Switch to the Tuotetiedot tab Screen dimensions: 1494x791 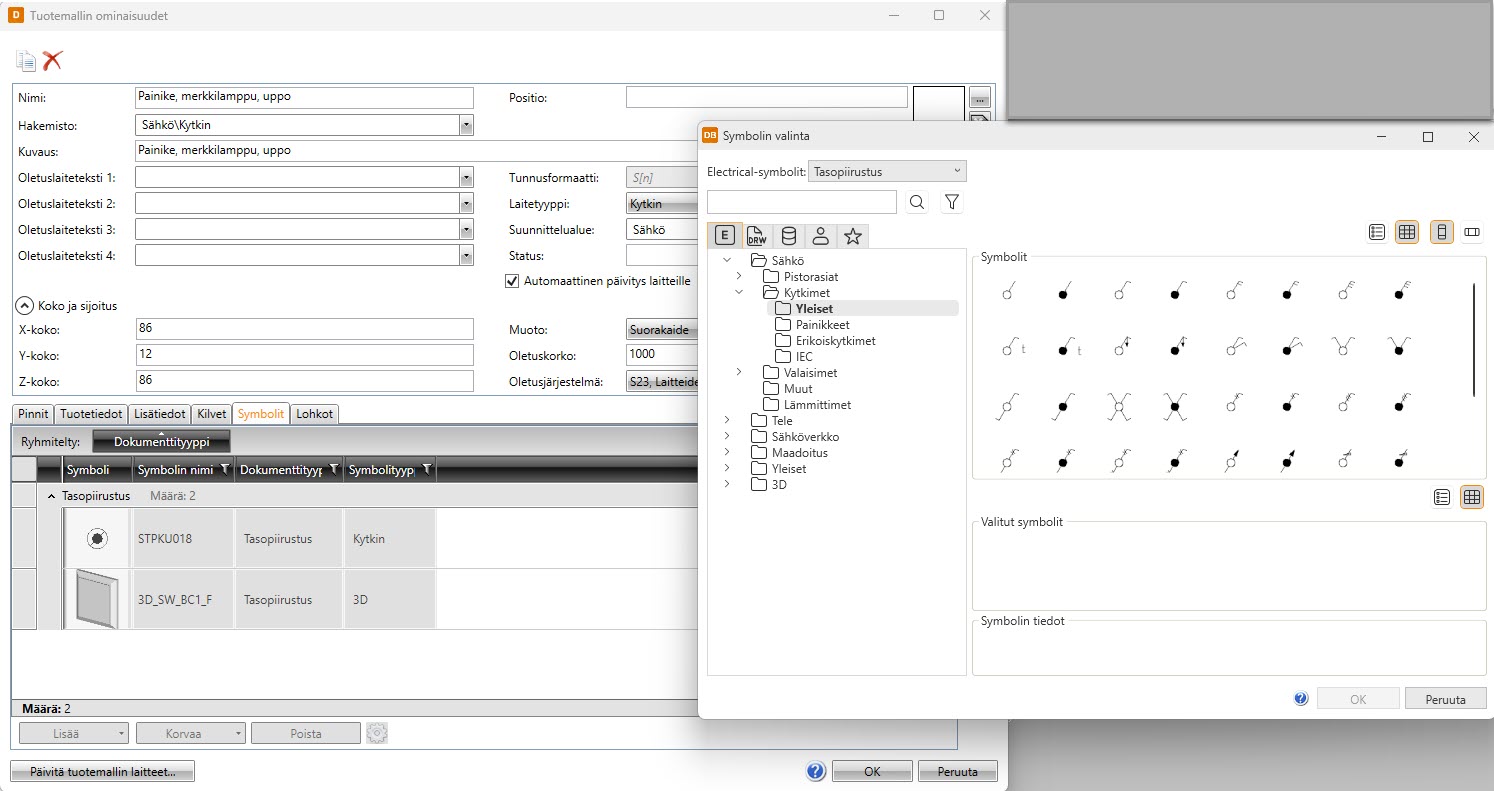pos(91,413)
